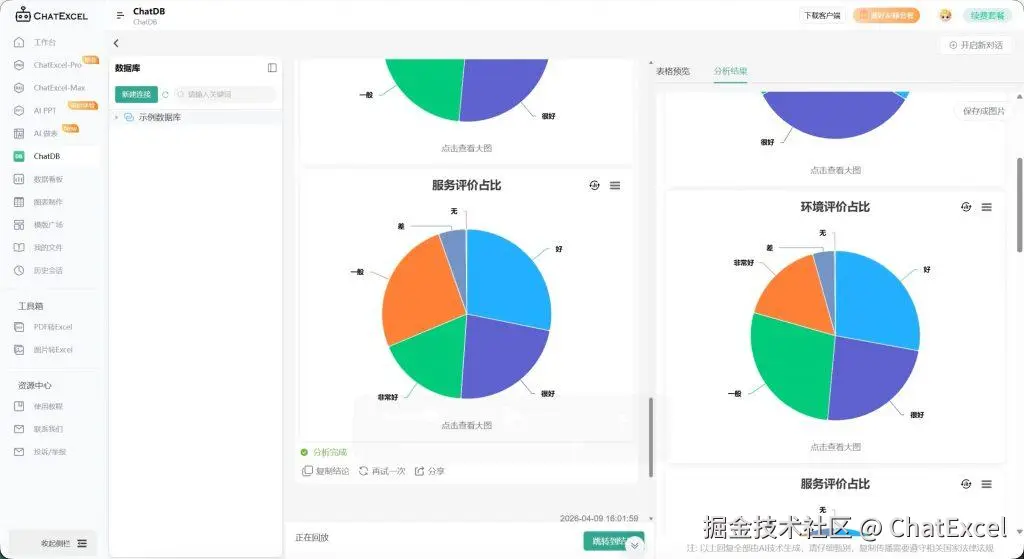
Task: Click 分享 share
Action: (430, 471)
